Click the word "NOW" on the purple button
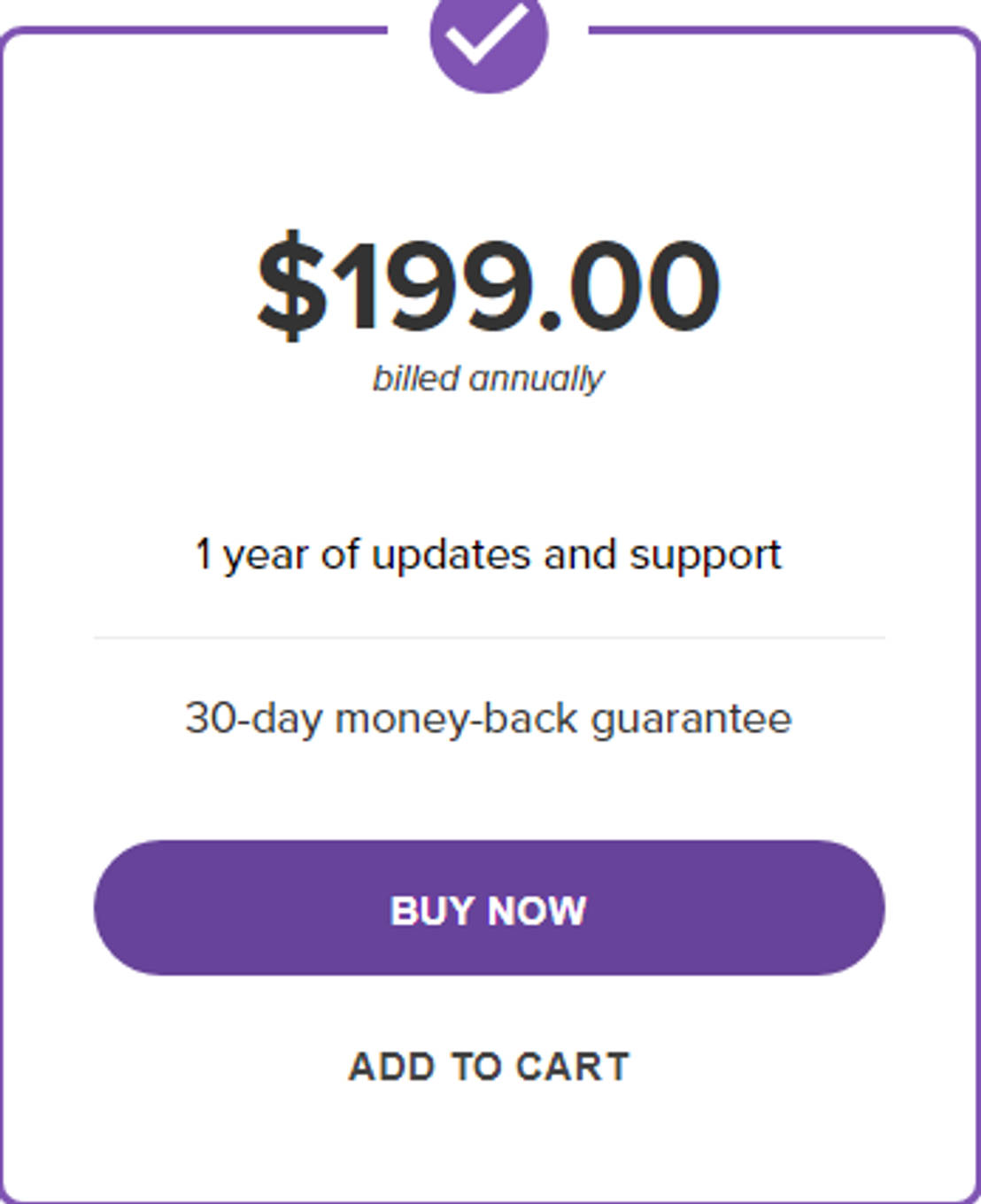The width and height of the screenshot is (981, 1204). 537,911
